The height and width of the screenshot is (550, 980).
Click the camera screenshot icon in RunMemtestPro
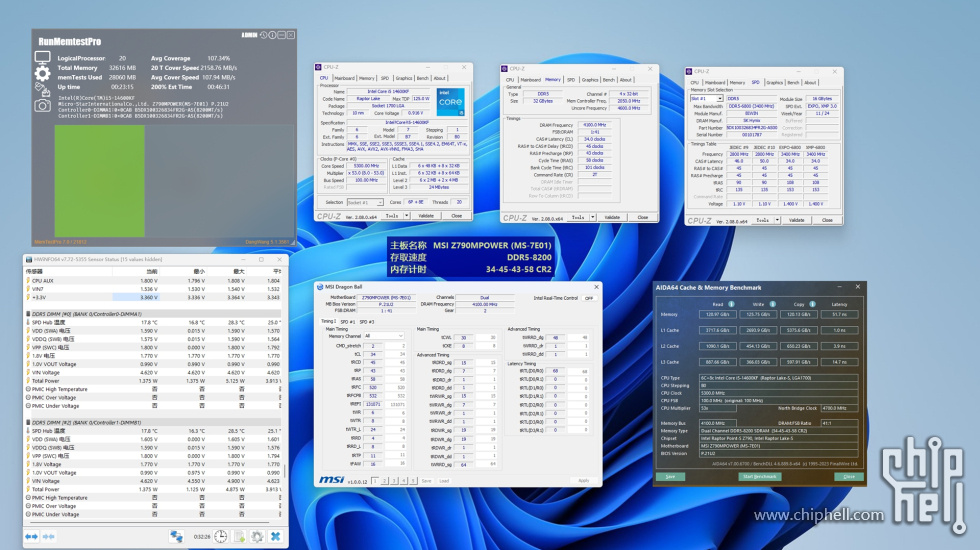[x=42, y=106]
